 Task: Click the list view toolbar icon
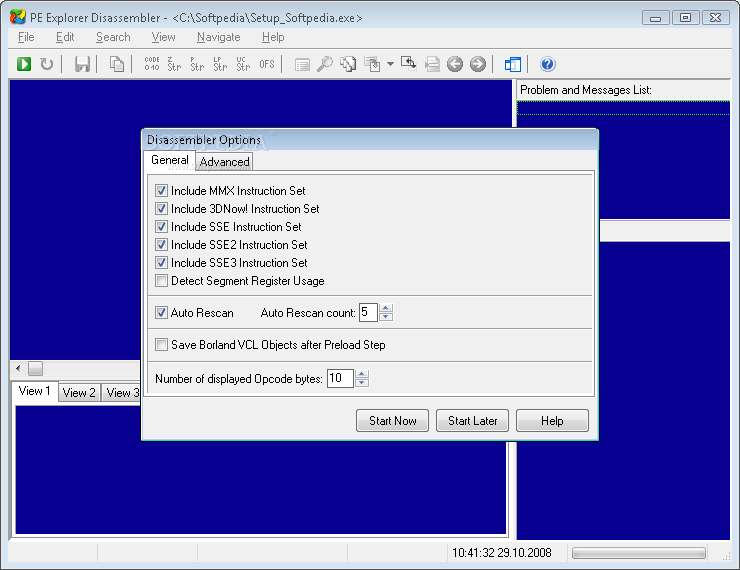[x=302, y=64]
